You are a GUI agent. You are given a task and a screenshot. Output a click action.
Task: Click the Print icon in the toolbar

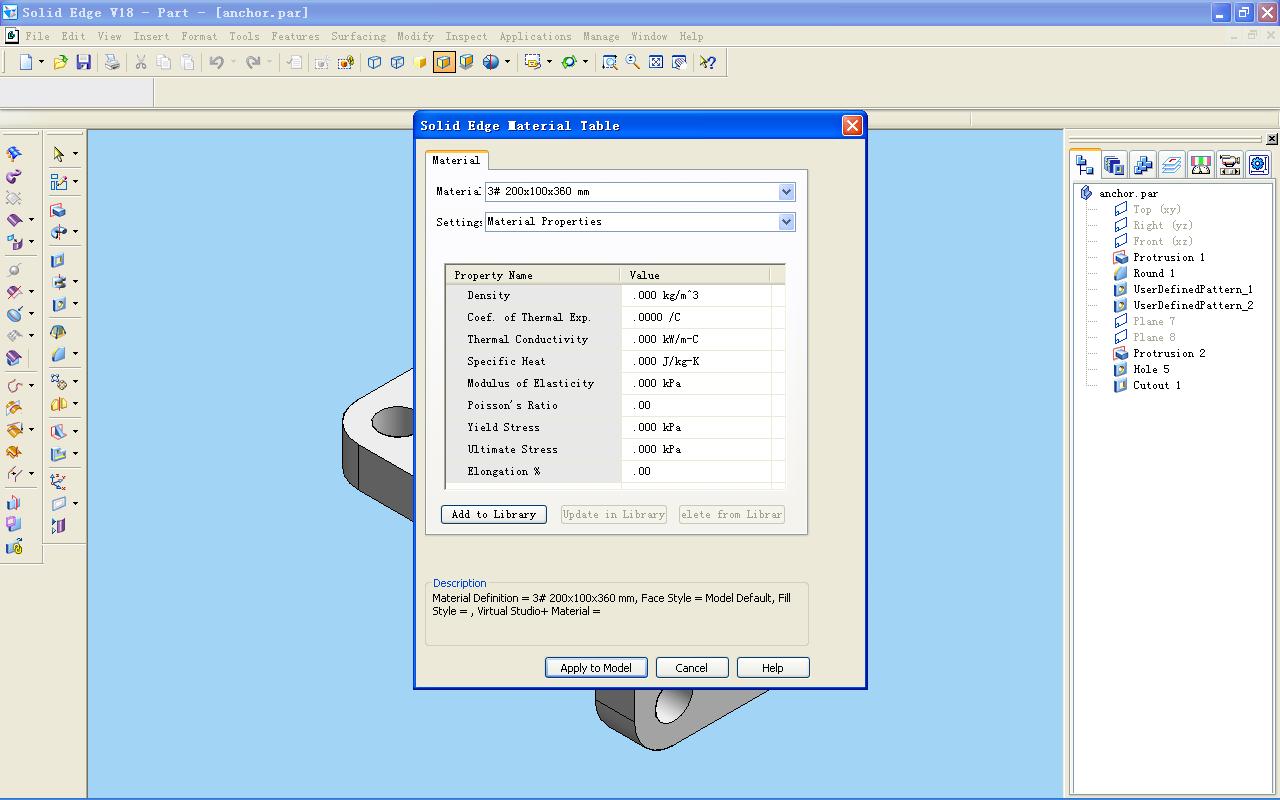click(x=112, y=62)
